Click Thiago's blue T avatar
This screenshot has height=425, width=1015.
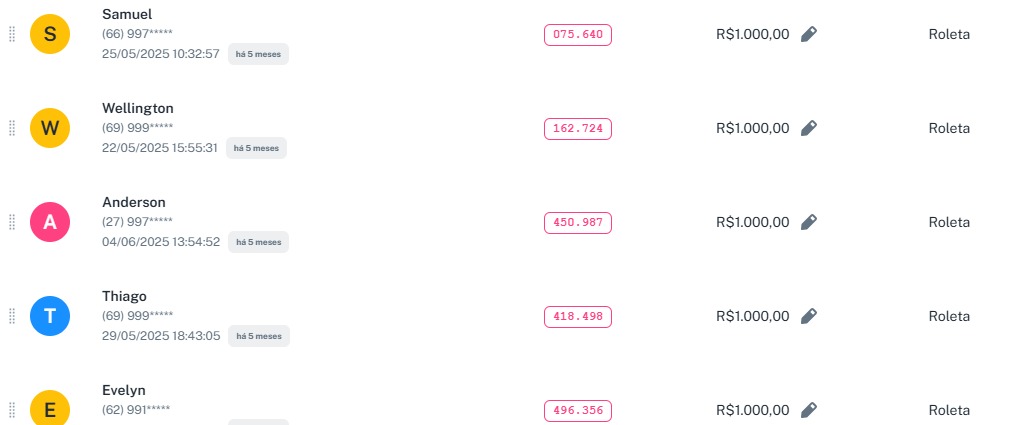pos(50,316)
